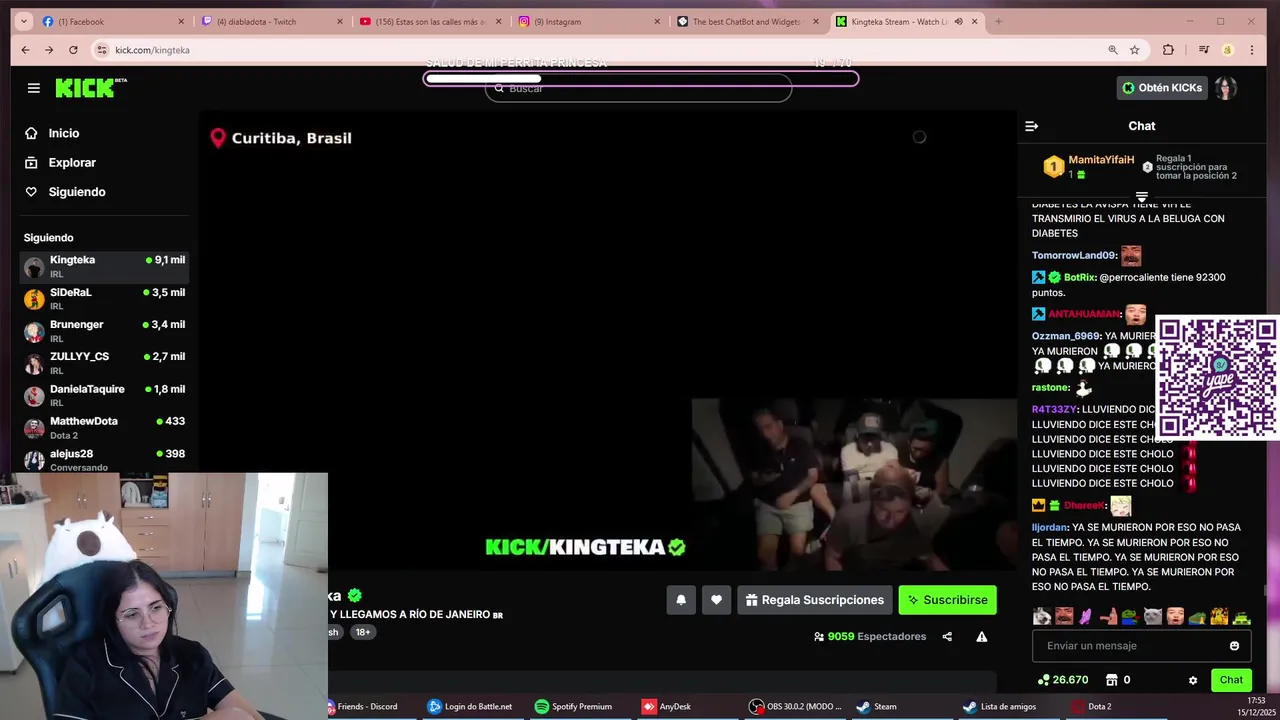Switch to ChatBot and Widgets tab

746,21
